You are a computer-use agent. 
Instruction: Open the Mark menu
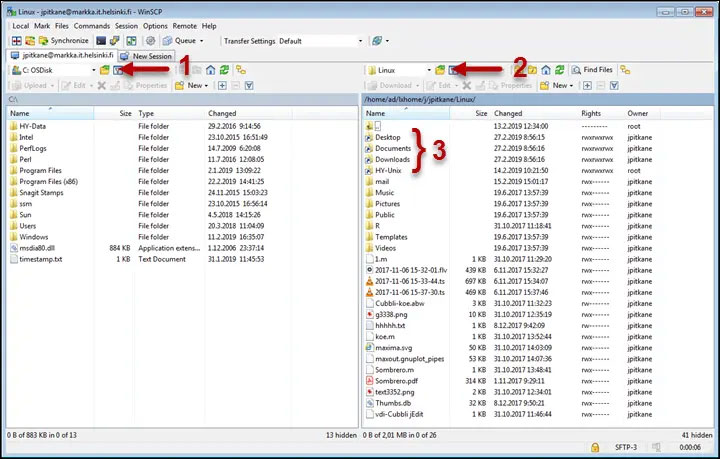[x=42, y=26]
